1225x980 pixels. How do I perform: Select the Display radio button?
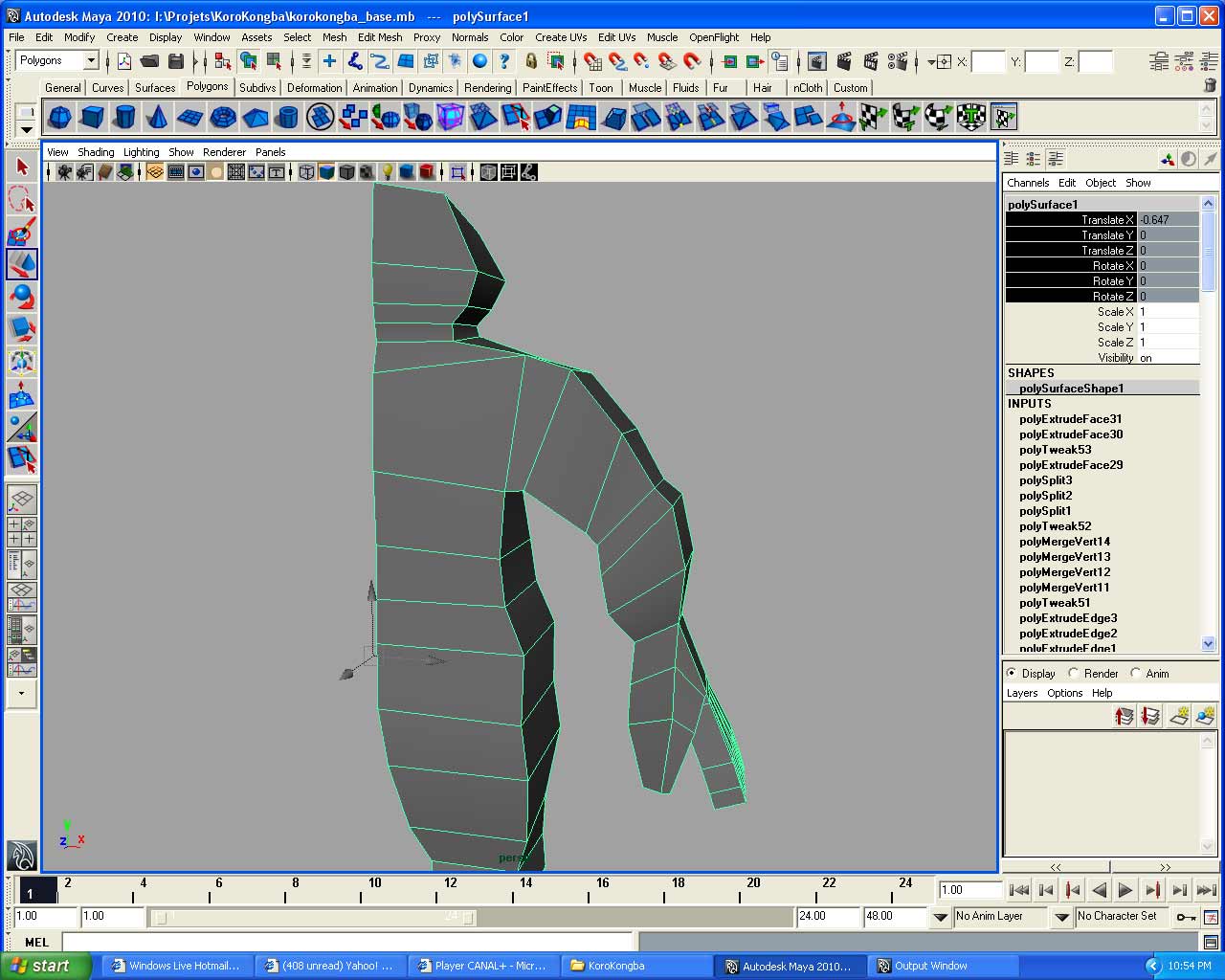(x=1012, y=674)
